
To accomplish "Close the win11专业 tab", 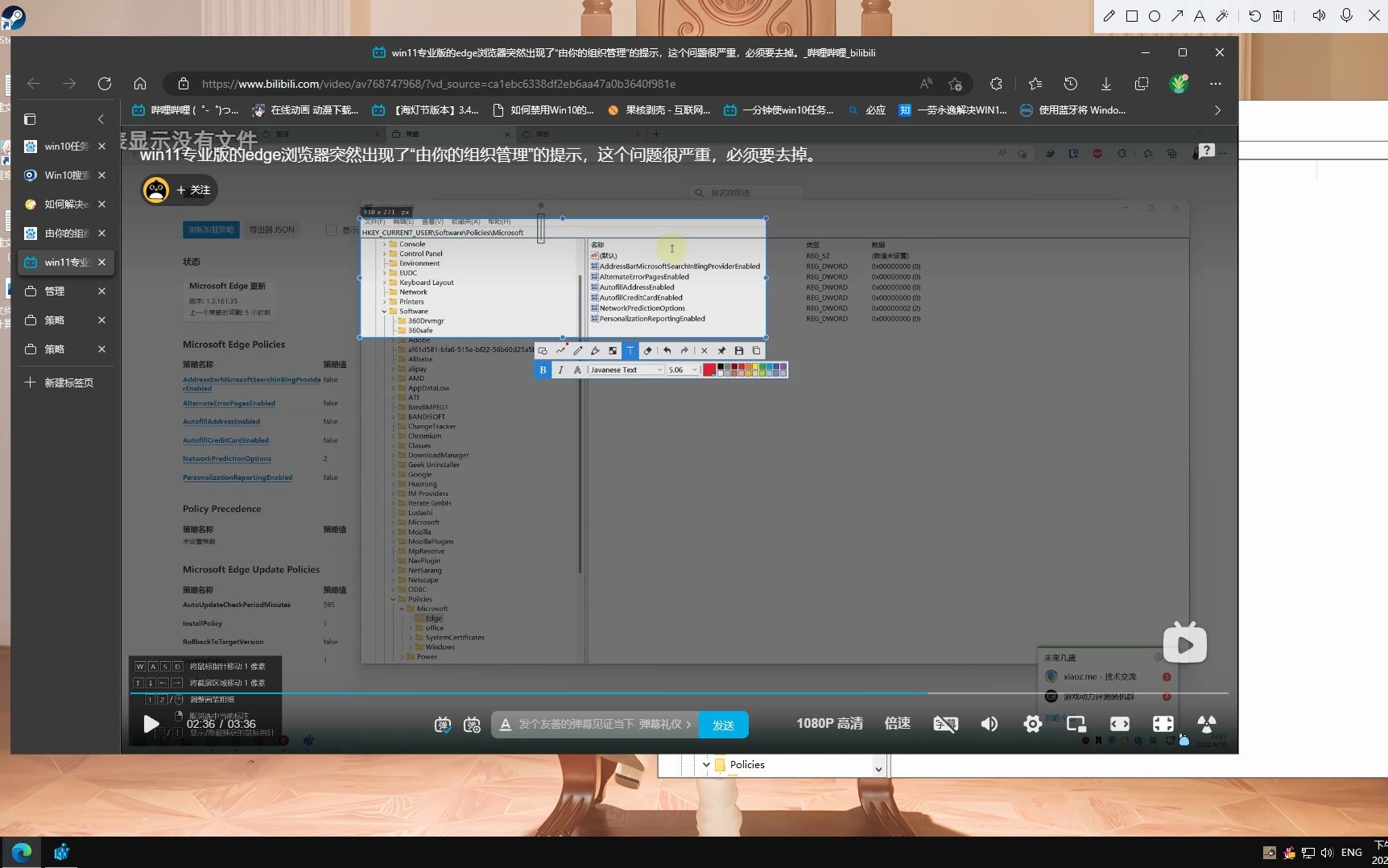I will (101, 262).
